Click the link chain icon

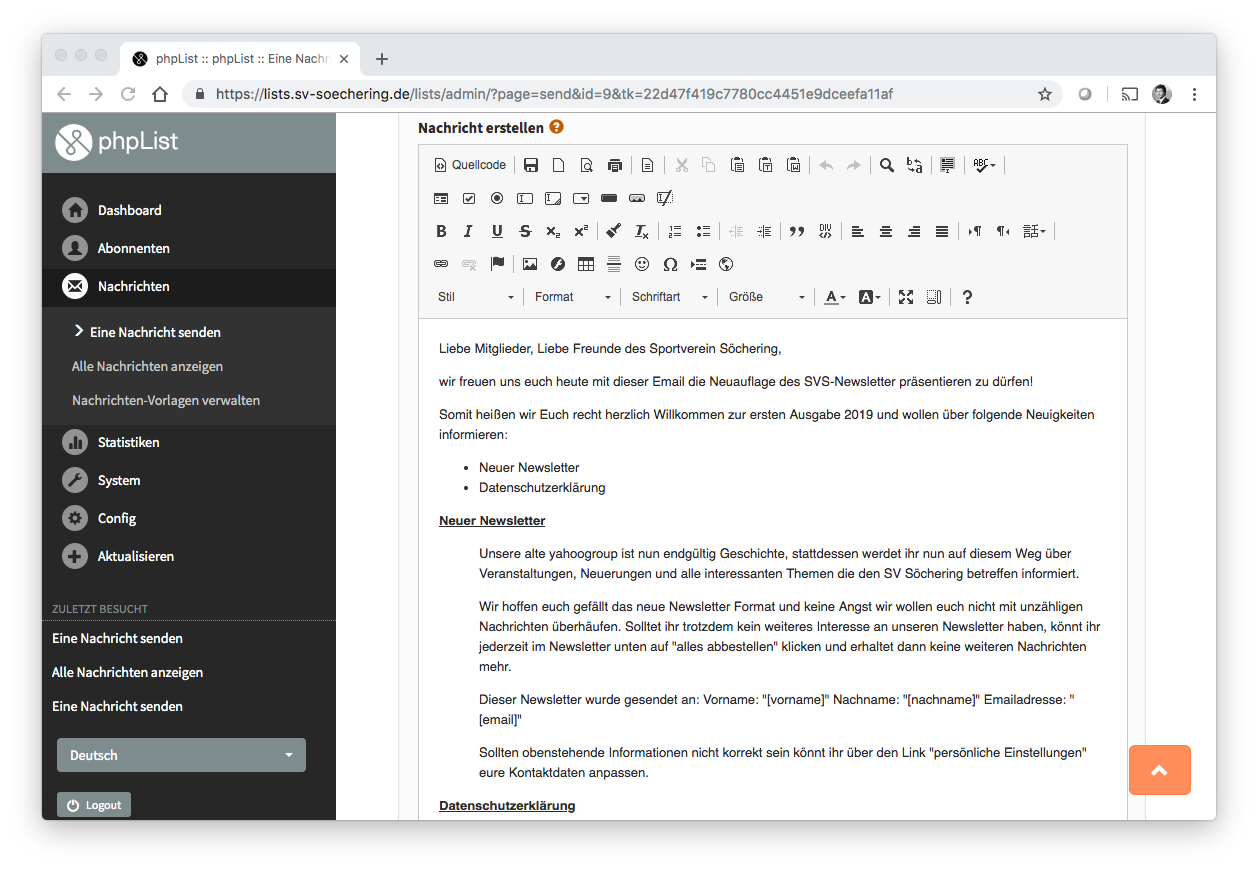point(441,264)
